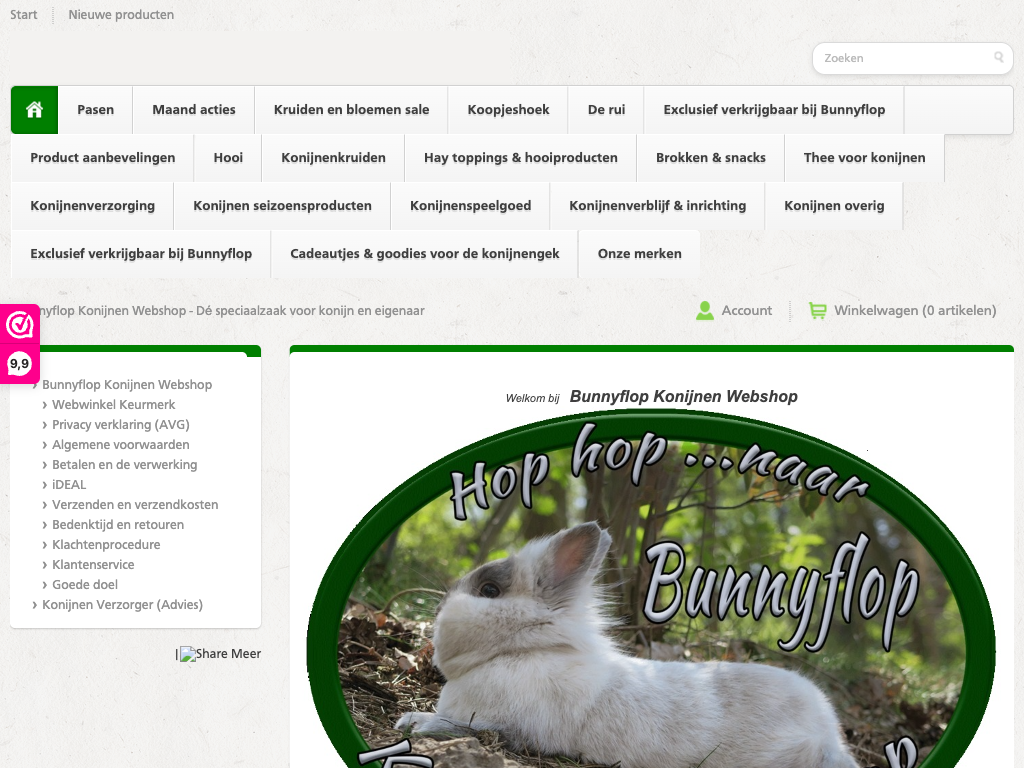The image size is (1024, 768).
Task: Focus the Zoeken search field
Action: tap(912, 58)
